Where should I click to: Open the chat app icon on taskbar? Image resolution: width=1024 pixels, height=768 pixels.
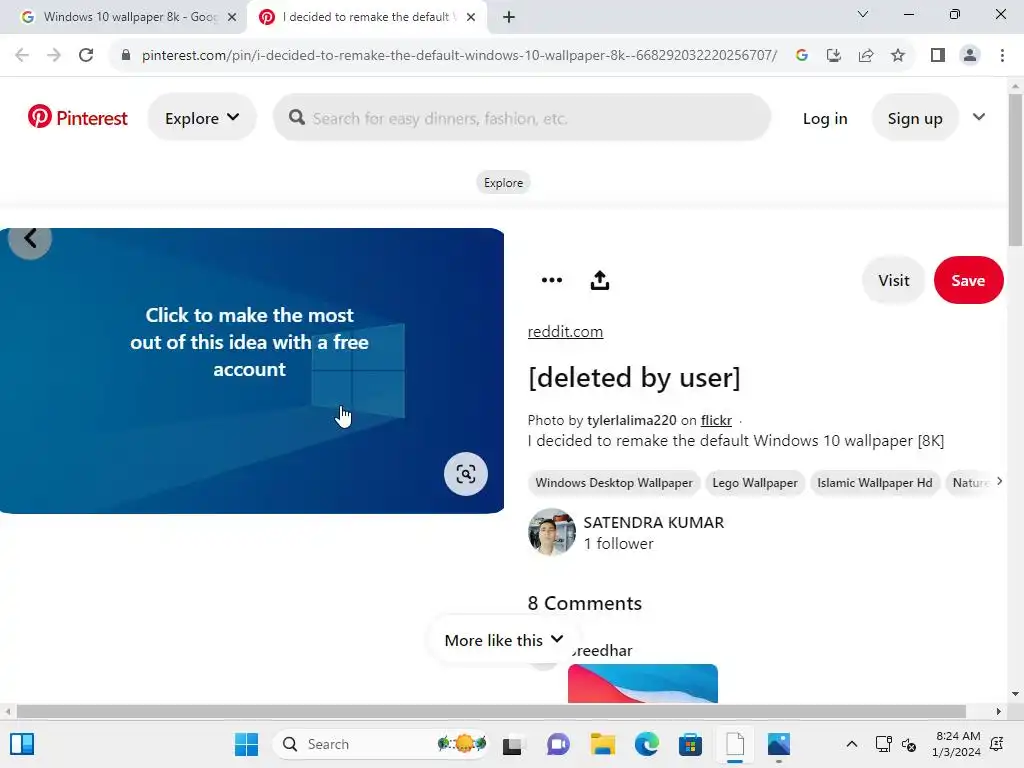coord(558,744)
